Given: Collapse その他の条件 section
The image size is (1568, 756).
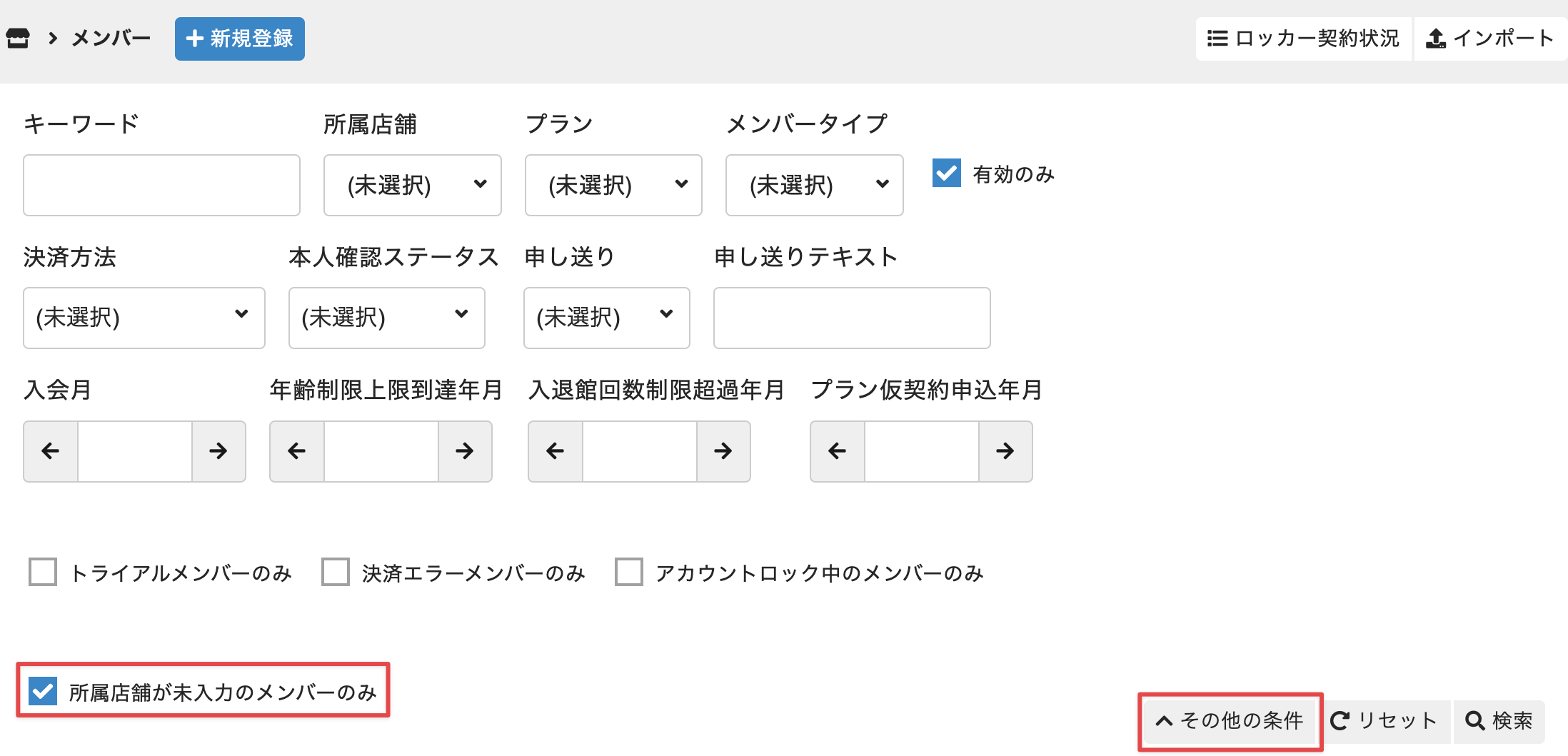Looking at the screenshot, I should tap(1230, 721).
